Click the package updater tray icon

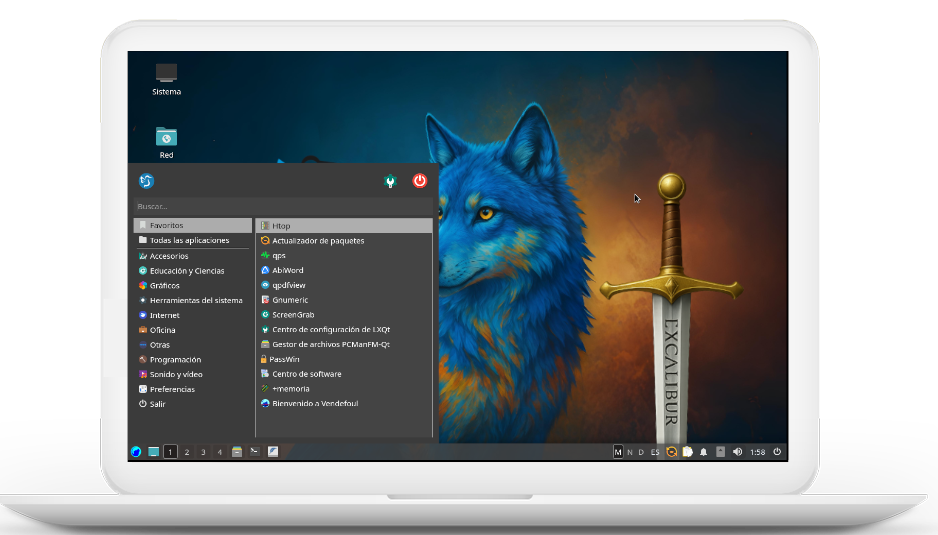tap(672, 452)
